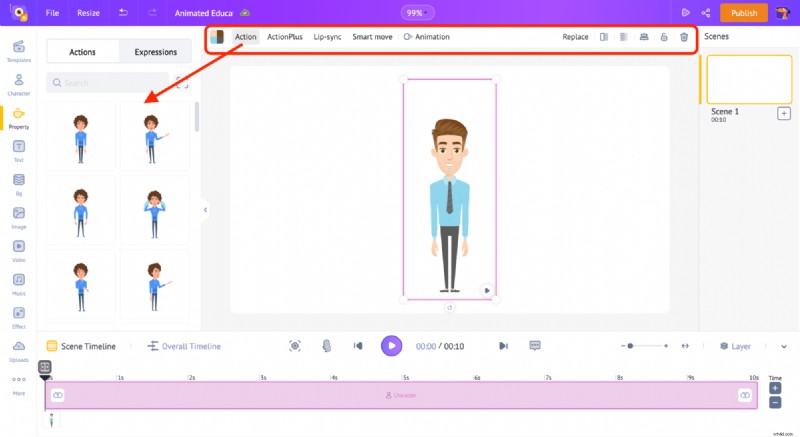Viewport: 800px width, 437px height.
Task: Preview the video with the top play icon
Action: [686, 13]
